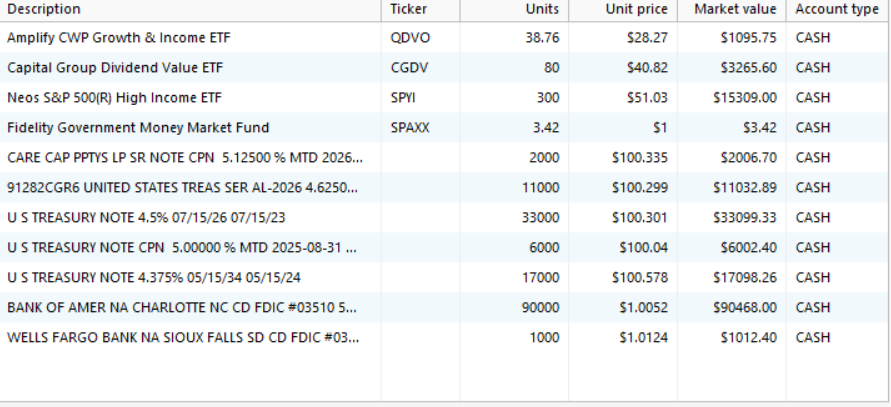The image size is (891, 407).
Task: Click the $100.299 unit price
Action: pos(640,188)
